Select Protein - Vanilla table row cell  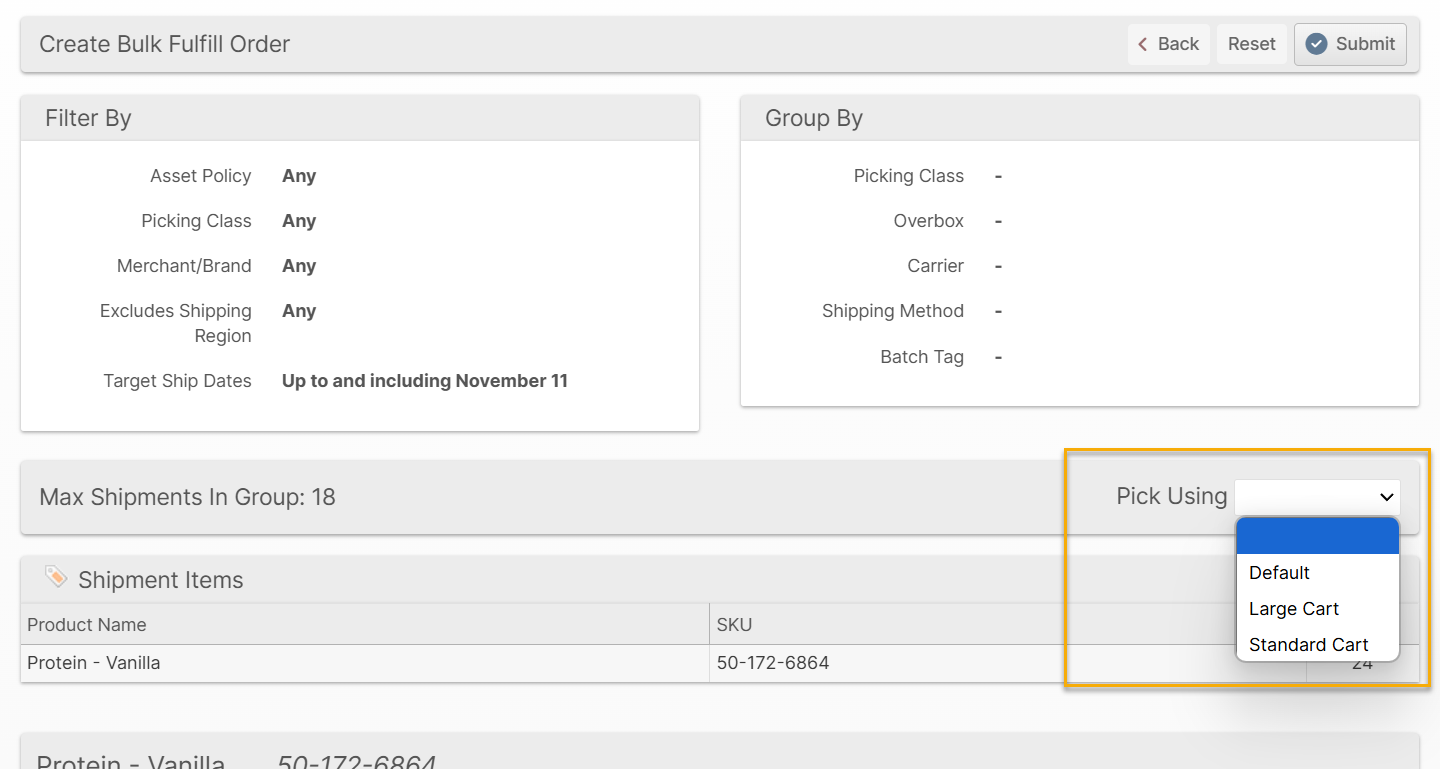94,663
